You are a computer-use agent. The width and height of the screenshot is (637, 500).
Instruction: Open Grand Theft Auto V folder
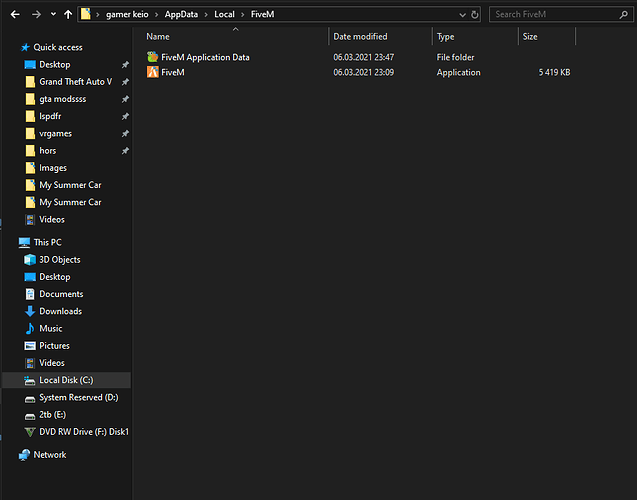point(76,82)
